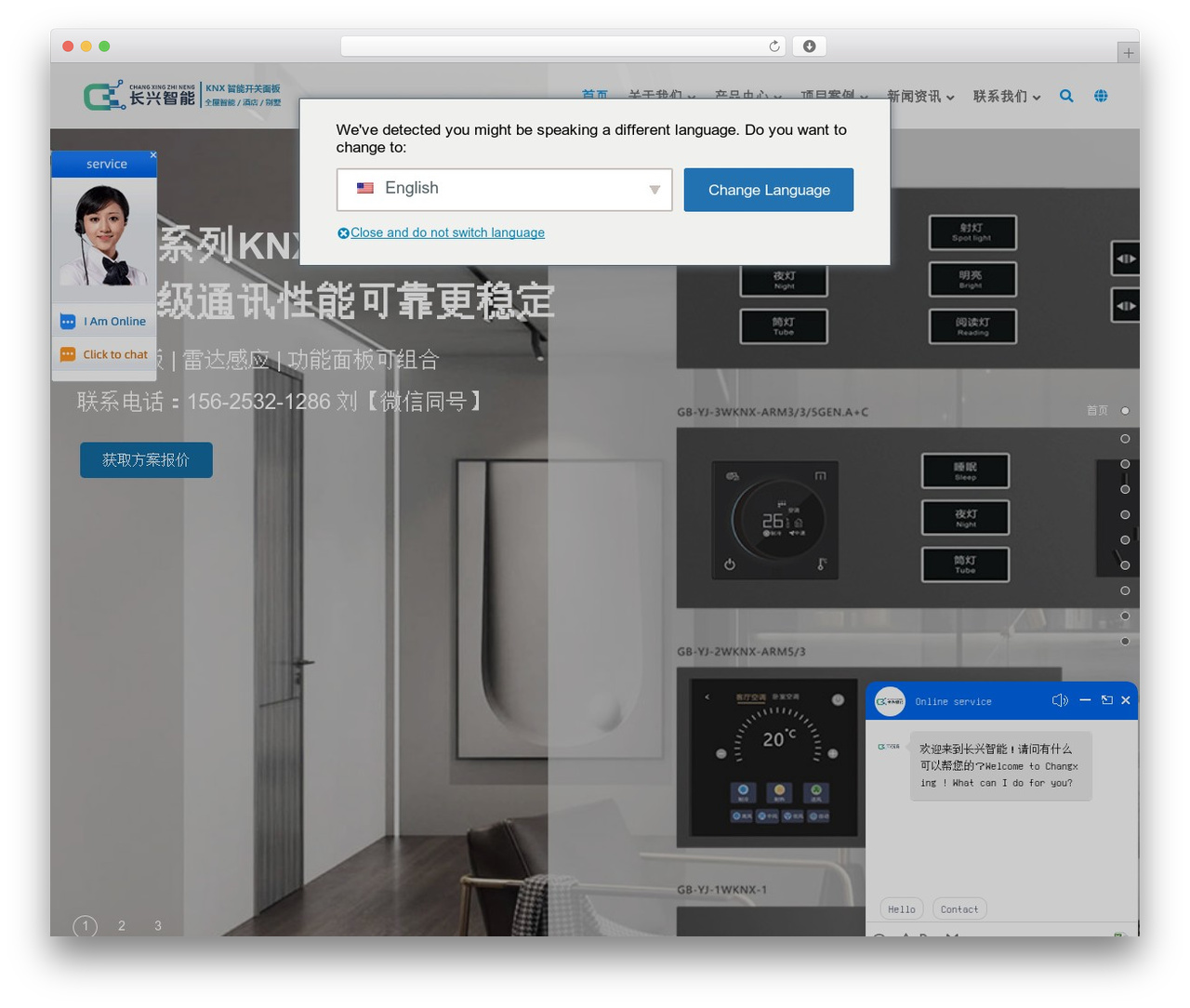The height and width of the screenshot is (1008, 1190).
Task: Choose the Contact quick reply in chat
Action: coord(959,909)
